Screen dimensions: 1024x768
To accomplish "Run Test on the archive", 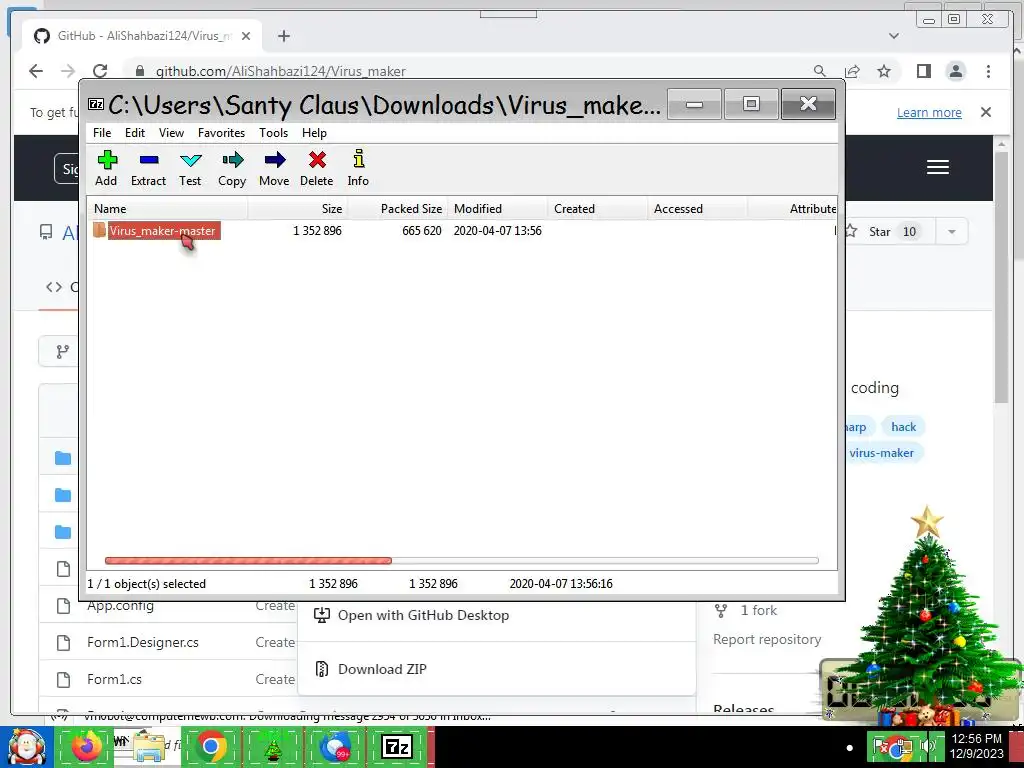I will [x=190, y=168].
